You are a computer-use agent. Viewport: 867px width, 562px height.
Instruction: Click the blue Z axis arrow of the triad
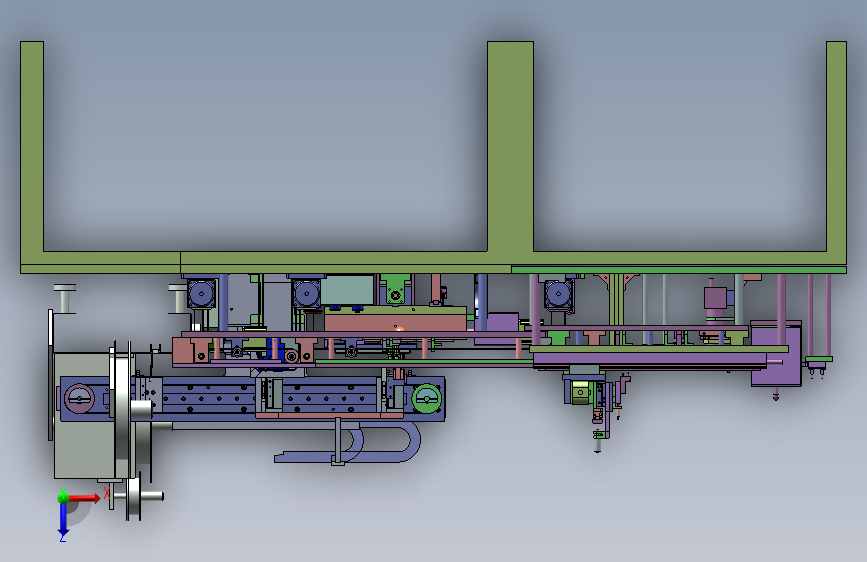coord(63,521)
